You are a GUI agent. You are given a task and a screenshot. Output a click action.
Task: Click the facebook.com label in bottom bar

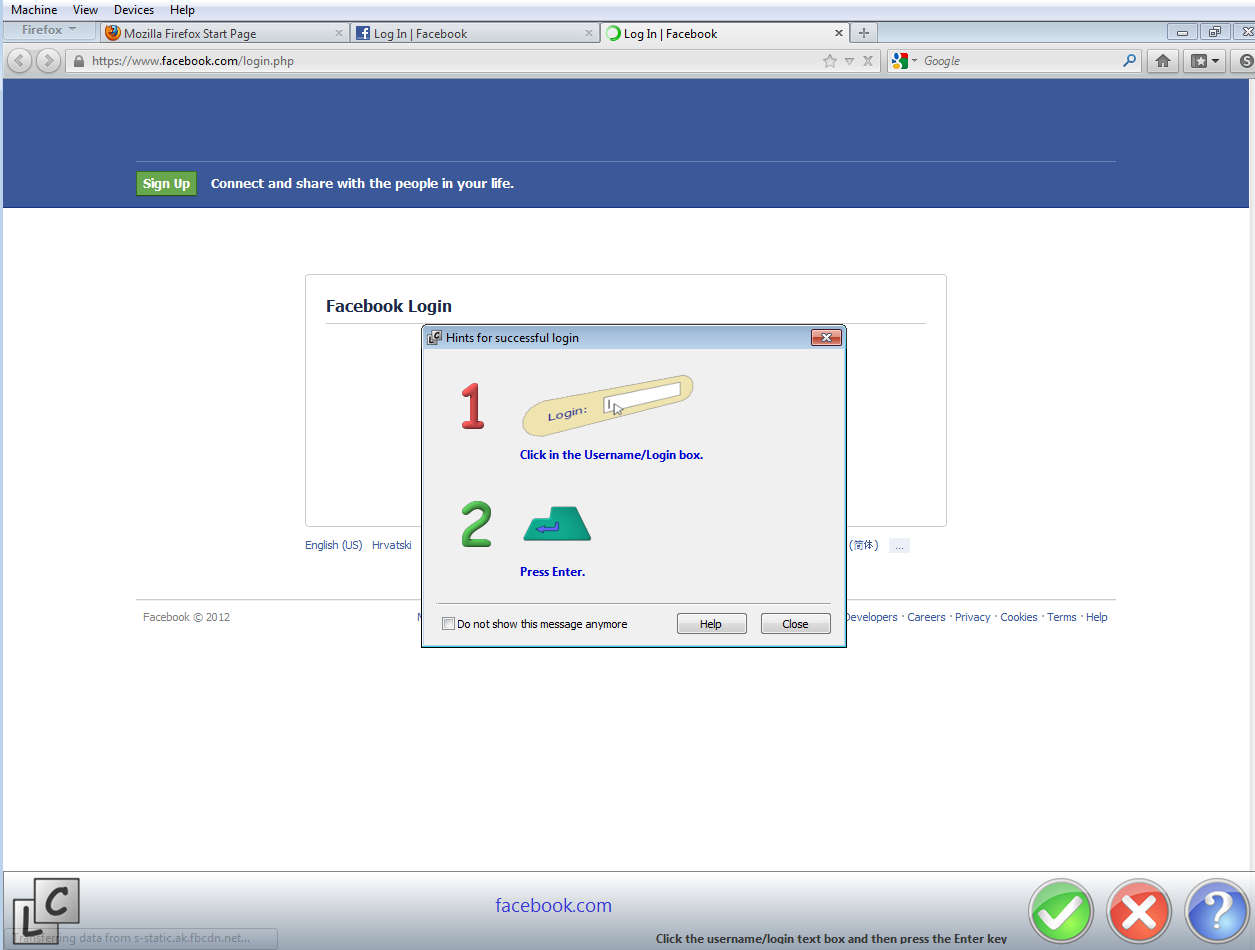pyautogui.click(x=553, y=906)
